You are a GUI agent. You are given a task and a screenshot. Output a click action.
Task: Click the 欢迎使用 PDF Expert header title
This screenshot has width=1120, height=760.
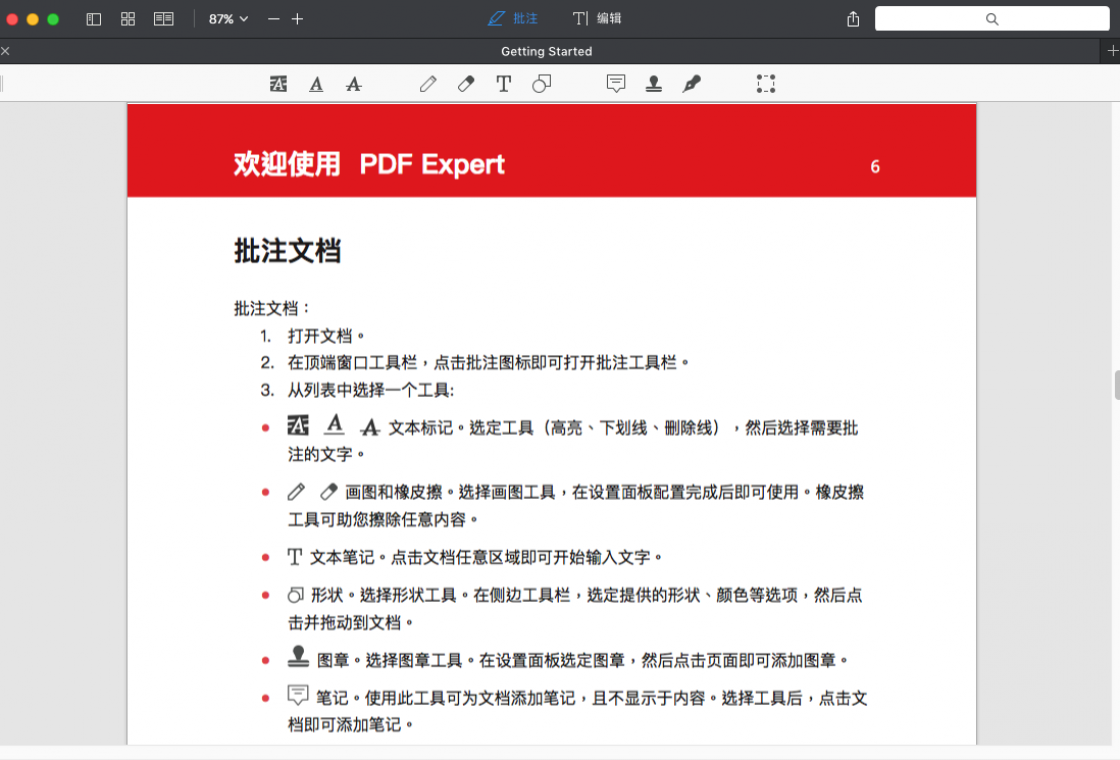click(369, 164)
